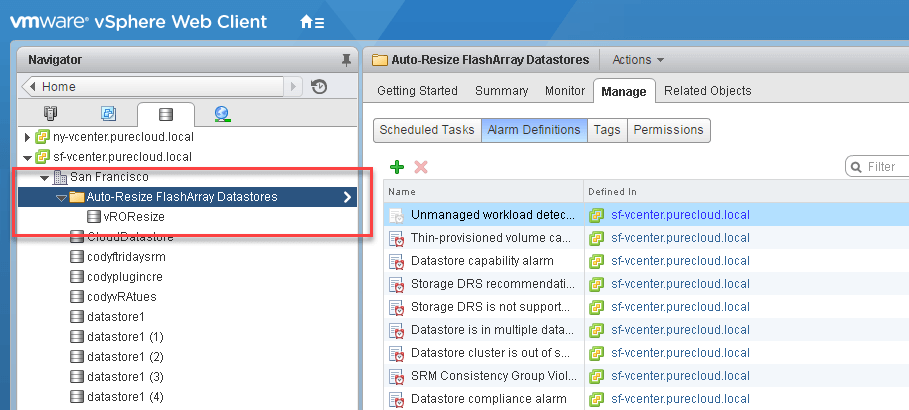Screen dimensions: 909x410
Task: Click the vCenter icon in Thin-provisioned volume row
Action: coord(597,238)
